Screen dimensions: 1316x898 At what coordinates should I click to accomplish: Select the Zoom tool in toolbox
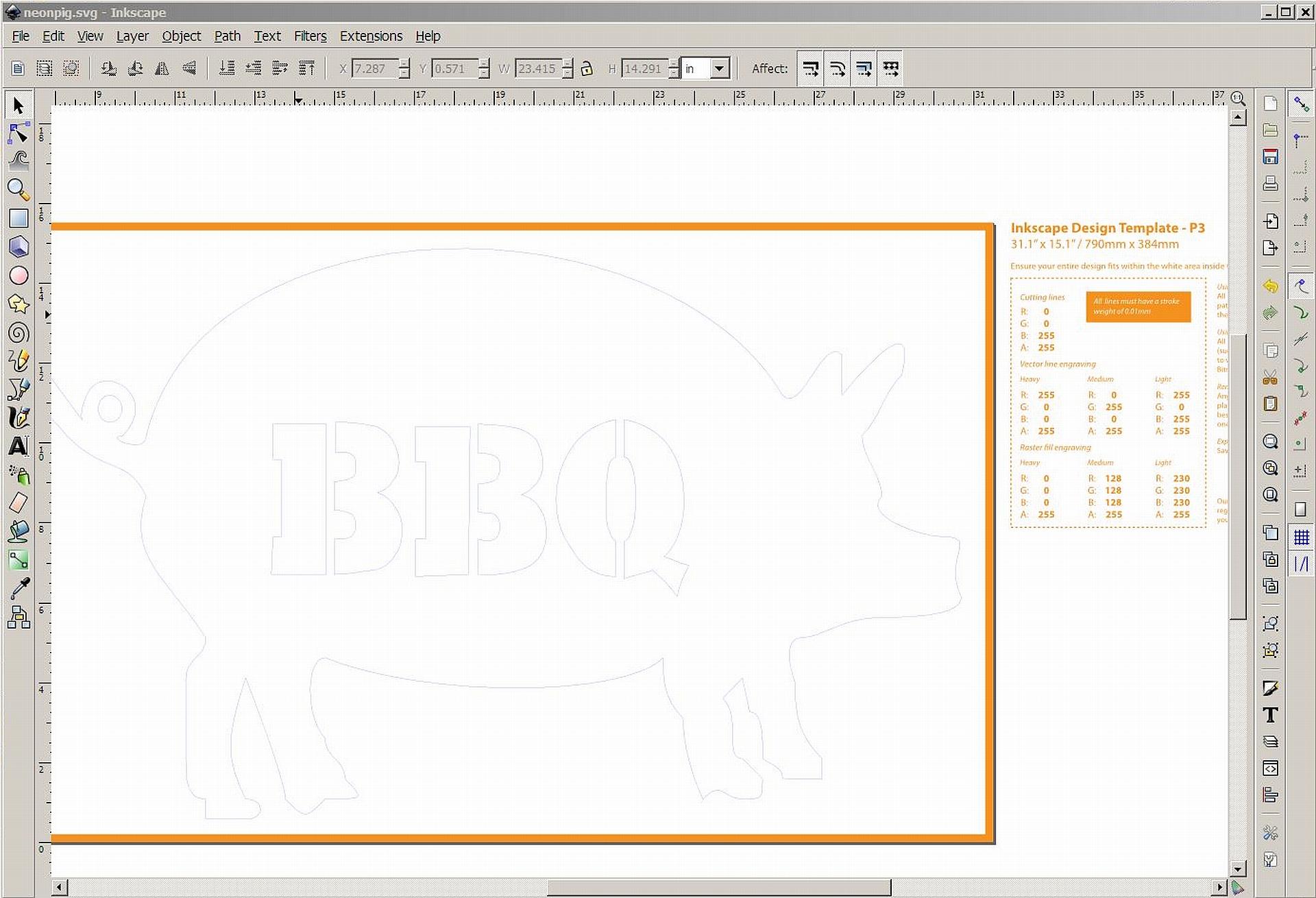pos(19,189)
